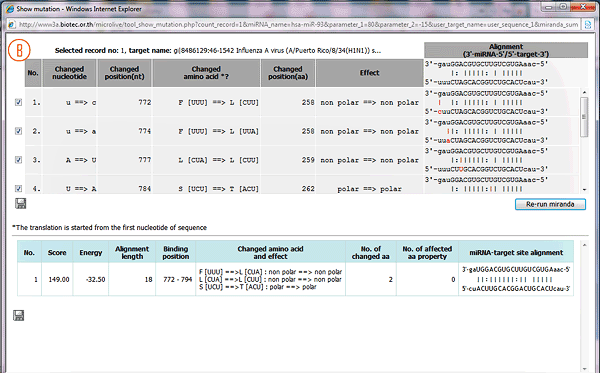Click the Re-run miranda button
This screenshot has height=373, width=600.
[550, 204]
